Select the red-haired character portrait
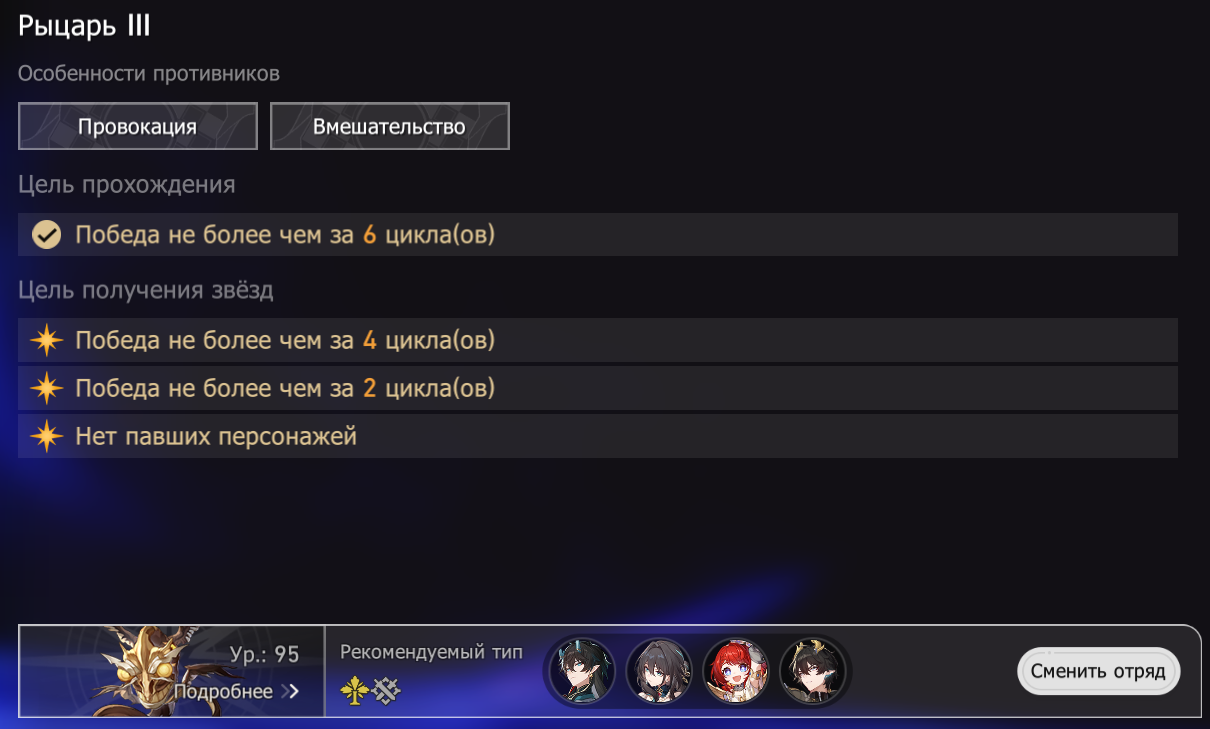The image size is (1210, 729). pyautogui.click(x=736, y=671)
